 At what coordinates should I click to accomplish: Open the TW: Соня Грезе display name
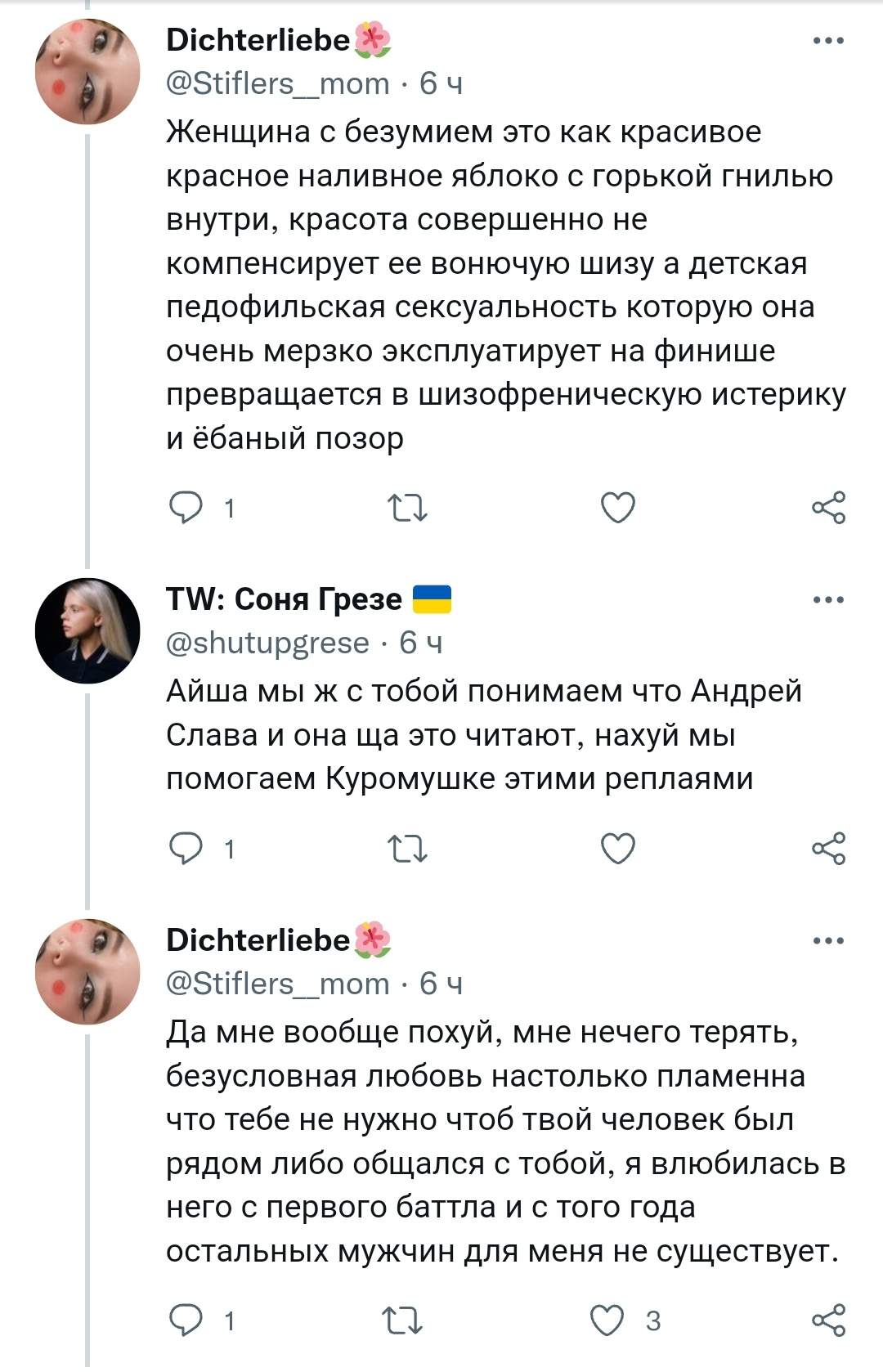(284, 599)
